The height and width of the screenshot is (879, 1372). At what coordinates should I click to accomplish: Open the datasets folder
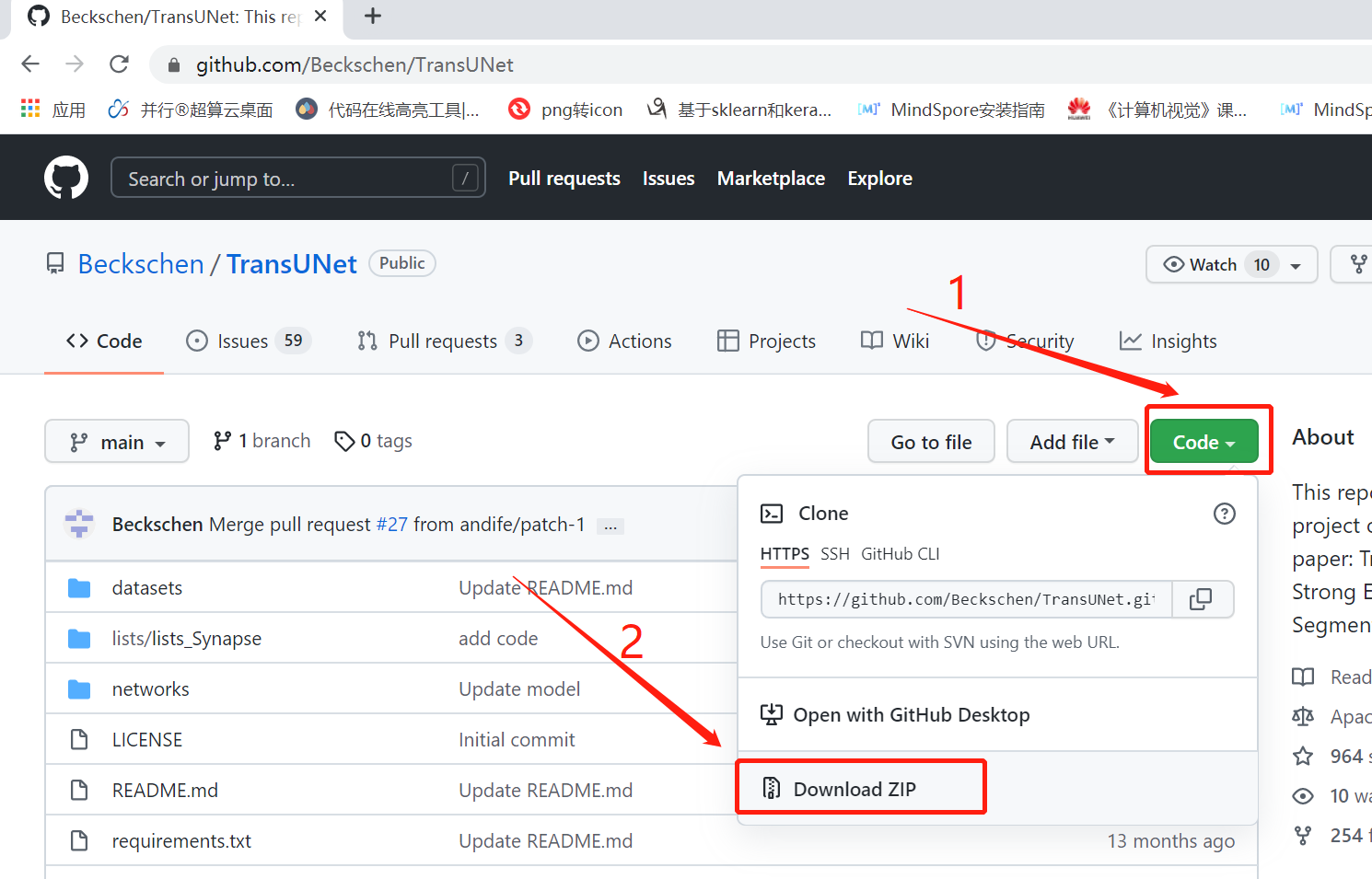coord(147,588)
